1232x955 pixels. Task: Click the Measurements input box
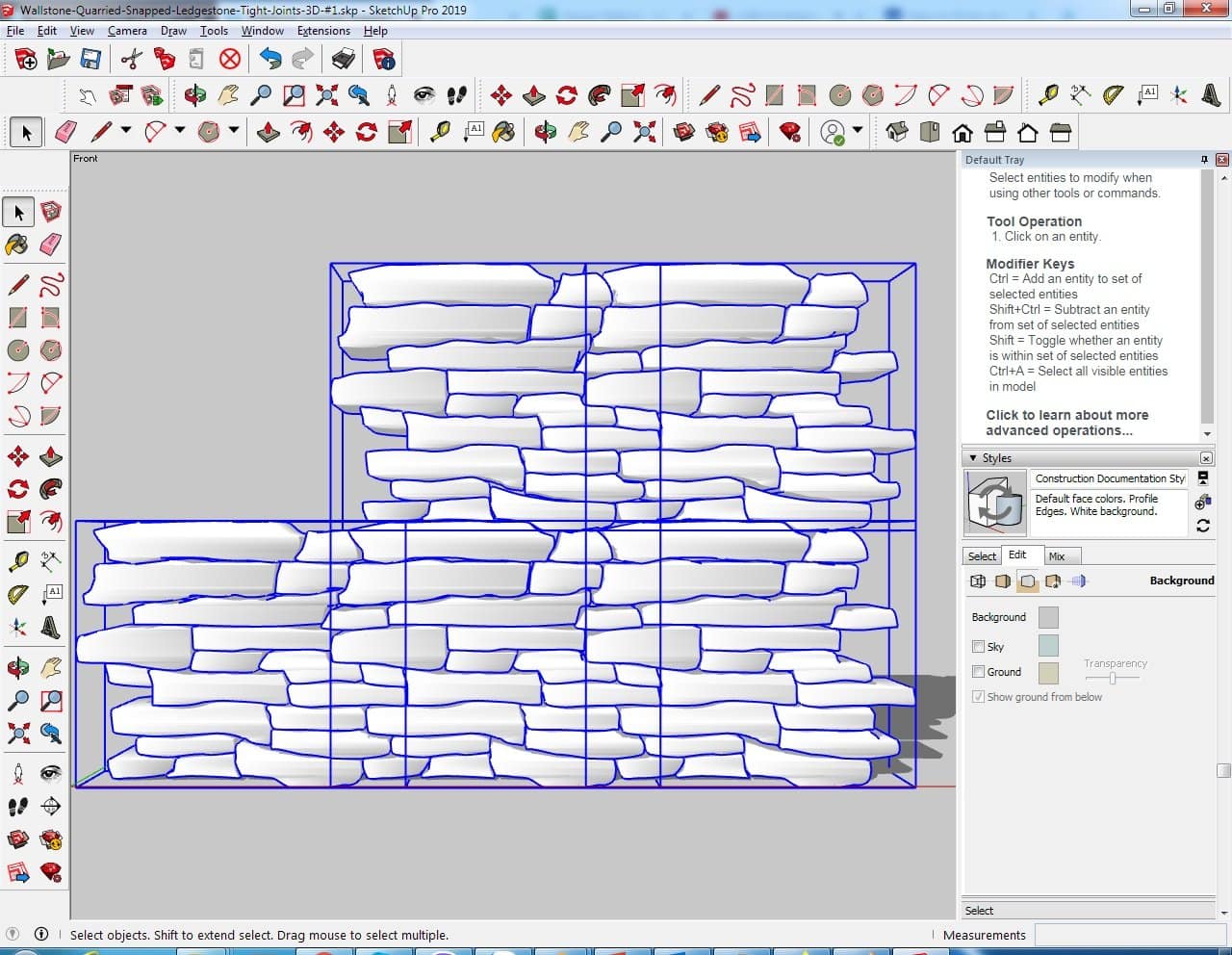pos(1126,935)
